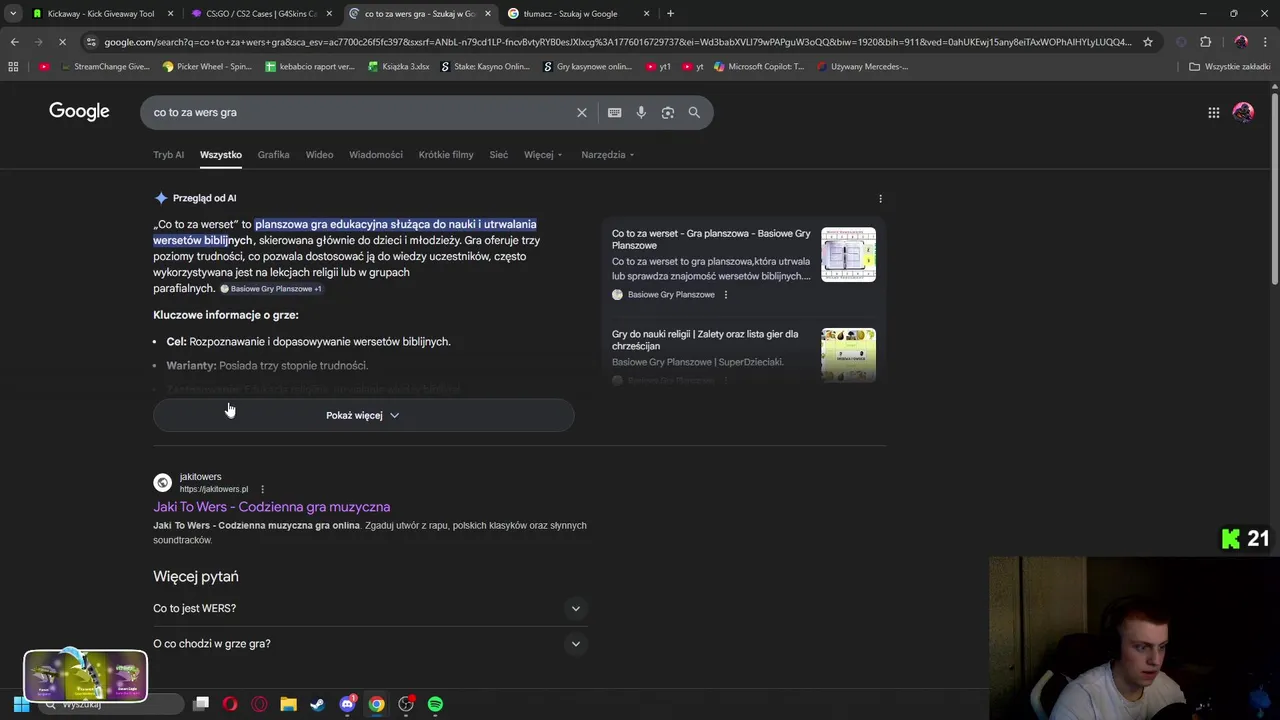The image size is (1280, 720).
Task: Open Gry do nauki religii source link
Action: pos(705,340)
